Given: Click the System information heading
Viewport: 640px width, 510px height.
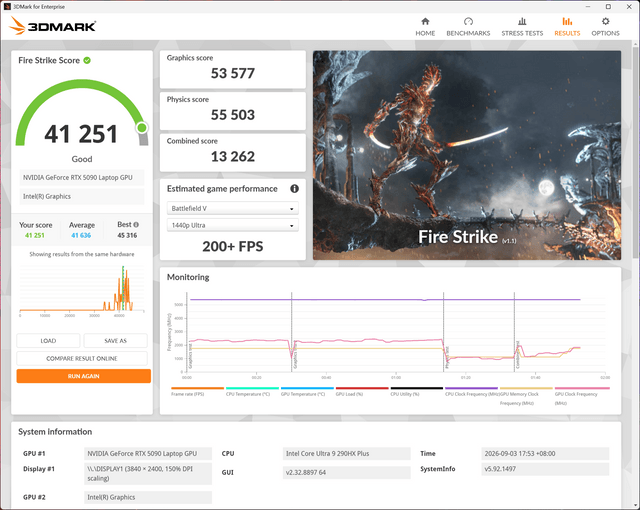Looking at the screenshot, I should 55,432.
